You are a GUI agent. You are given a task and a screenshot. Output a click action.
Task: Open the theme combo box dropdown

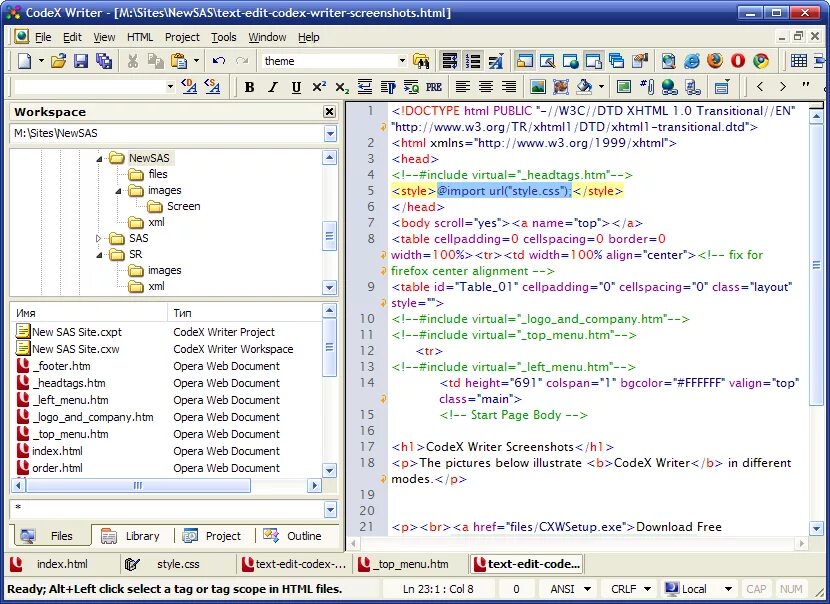(402, 61)
